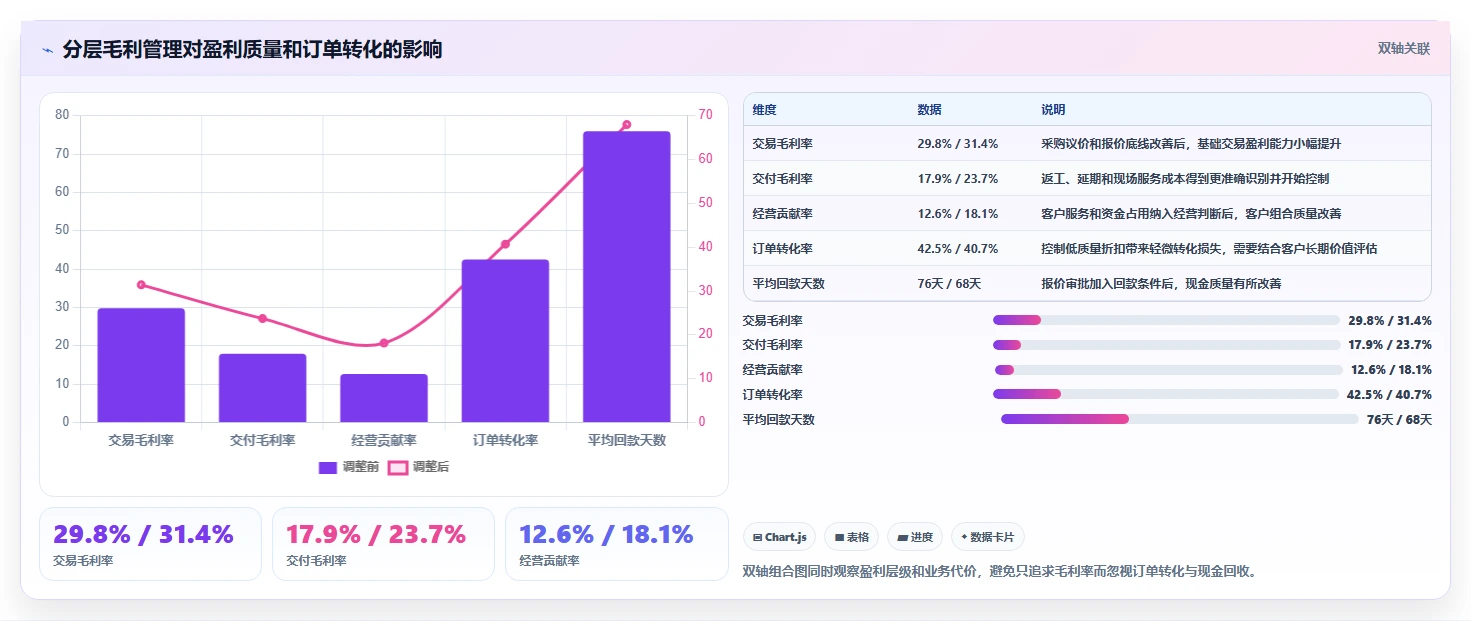Click description starting with 客户服务和资金占用
The height and width of the screenshot is (621, 1471).
[x=1191, y=214]
